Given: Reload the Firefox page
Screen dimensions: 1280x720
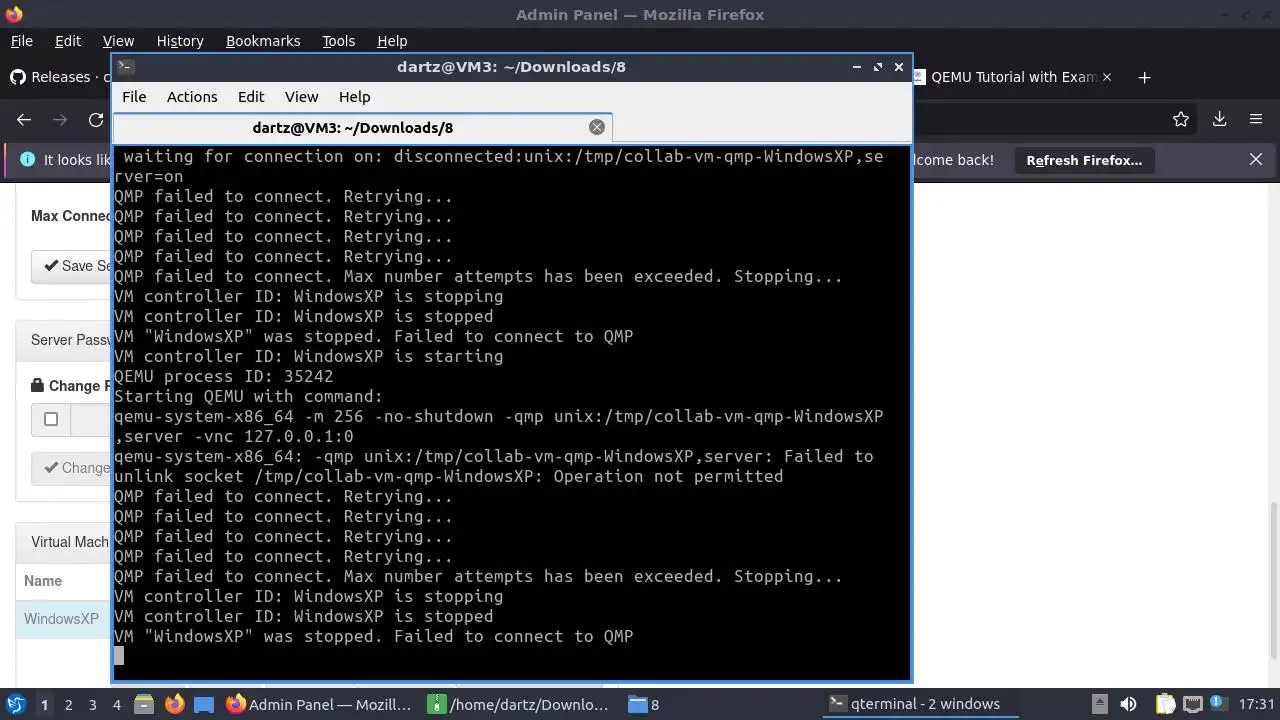Looking at the screenshot, I should pyautogui.click(x=96, y=119).
